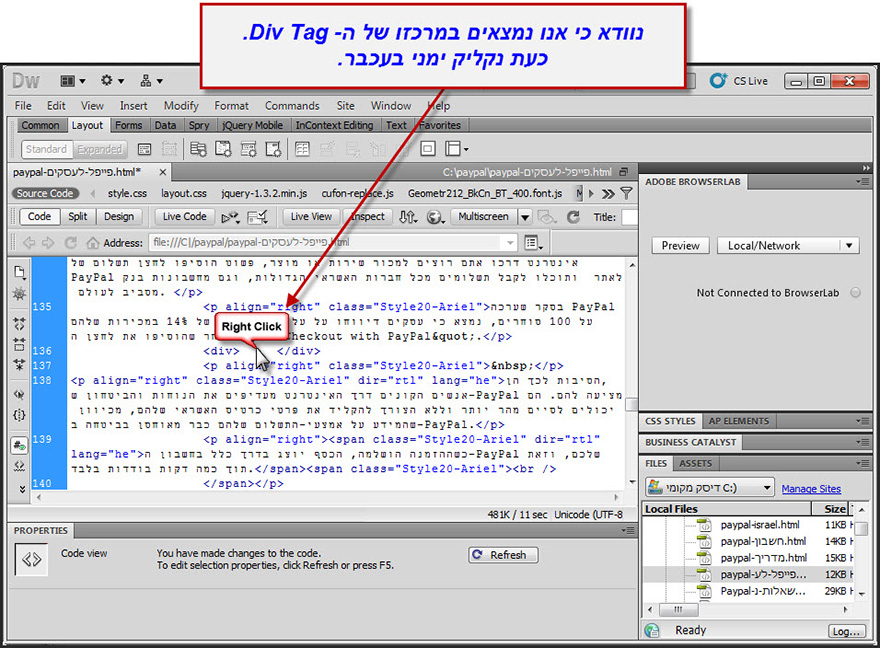Viewport: 880px width, 648px height.
Task: Click the Live Code options arrow icon
Action: pos(230,217)
